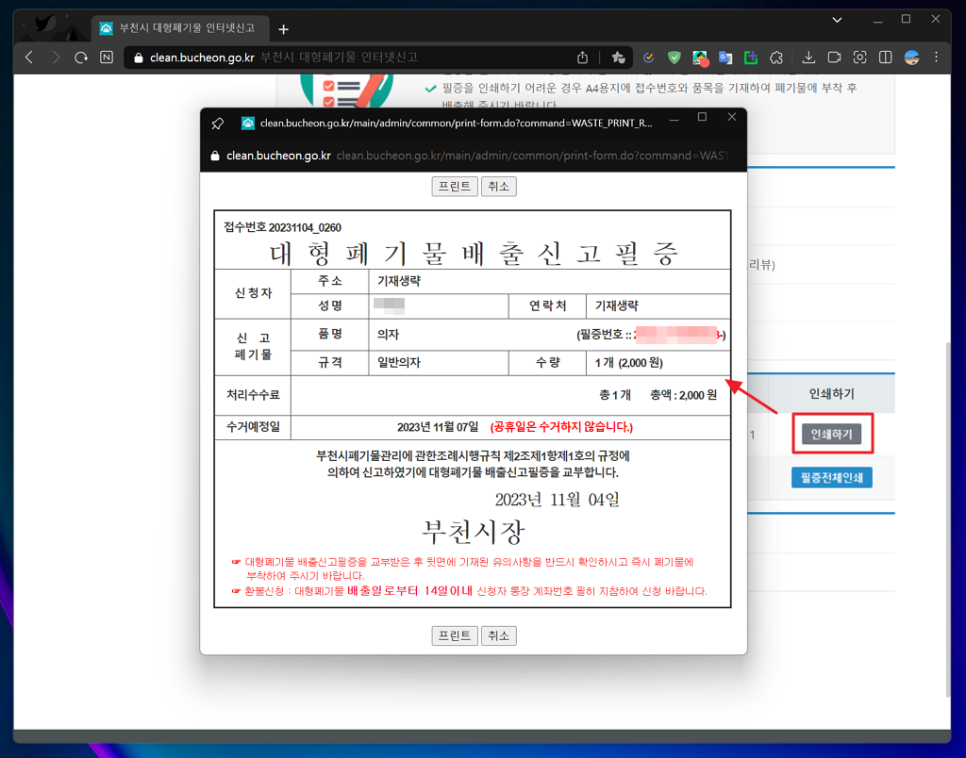Viewport: 966px width, 758px height.
Task: Click the bookmark star icon
Action: point(618,57)
